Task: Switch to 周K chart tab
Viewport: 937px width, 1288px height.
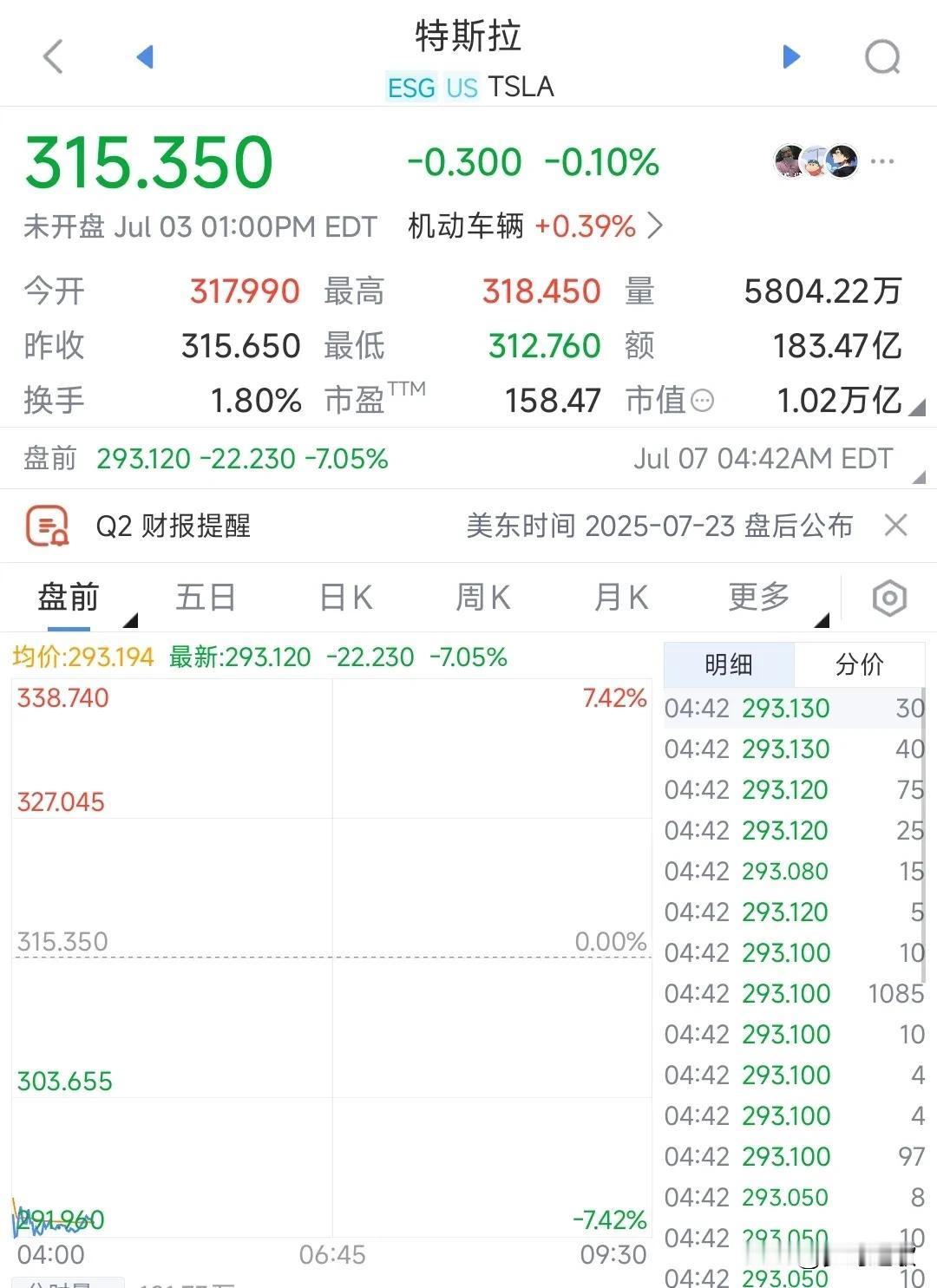Action: (x=482, y=598)
